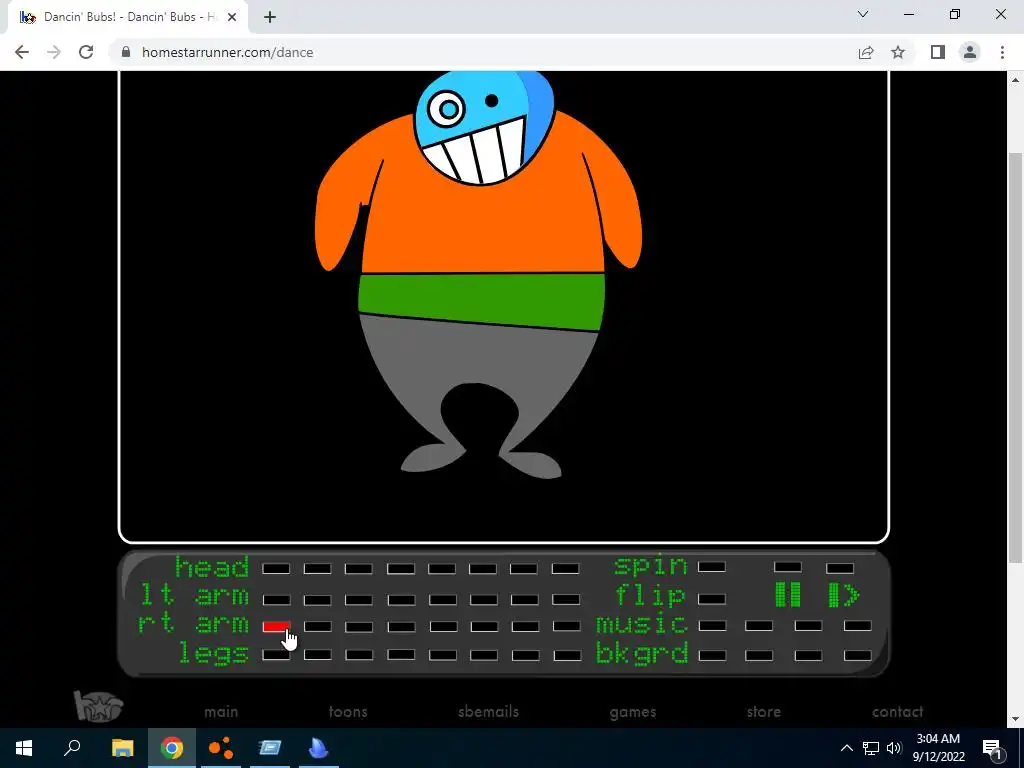Open the main link in footer

click(x=221, y=712)
